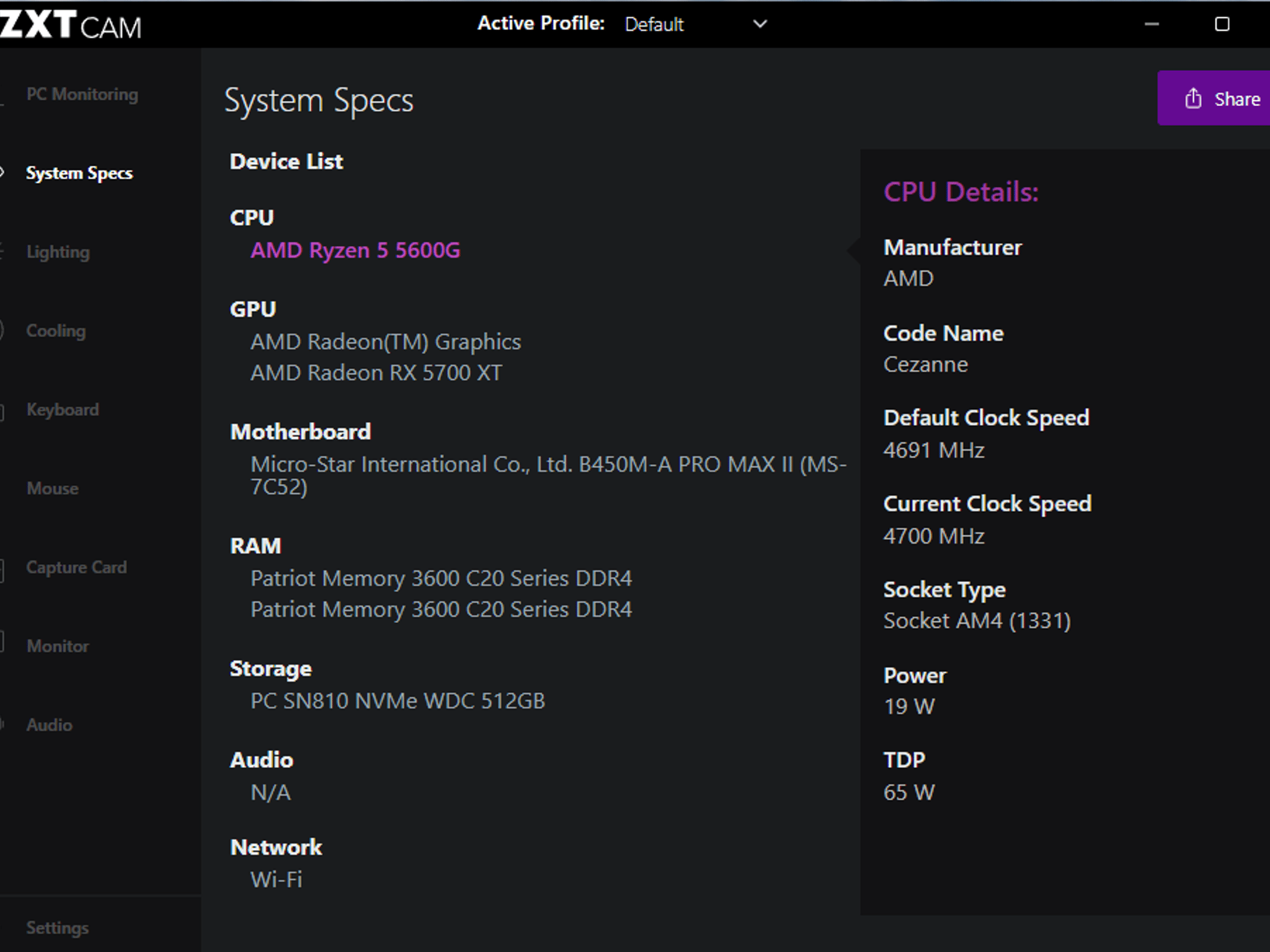
Task: Click the NZXT CAM logo
Action: [71, 25]
